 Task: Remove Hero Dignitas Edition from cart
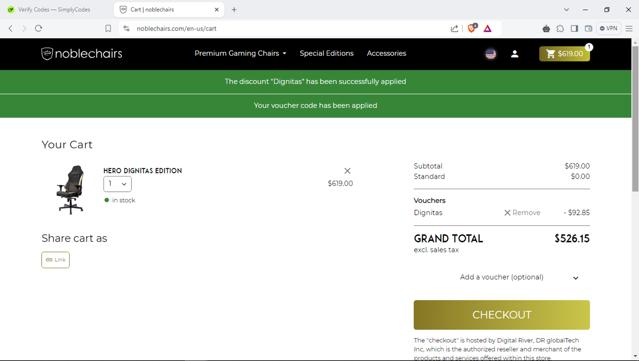pos(347,171)
